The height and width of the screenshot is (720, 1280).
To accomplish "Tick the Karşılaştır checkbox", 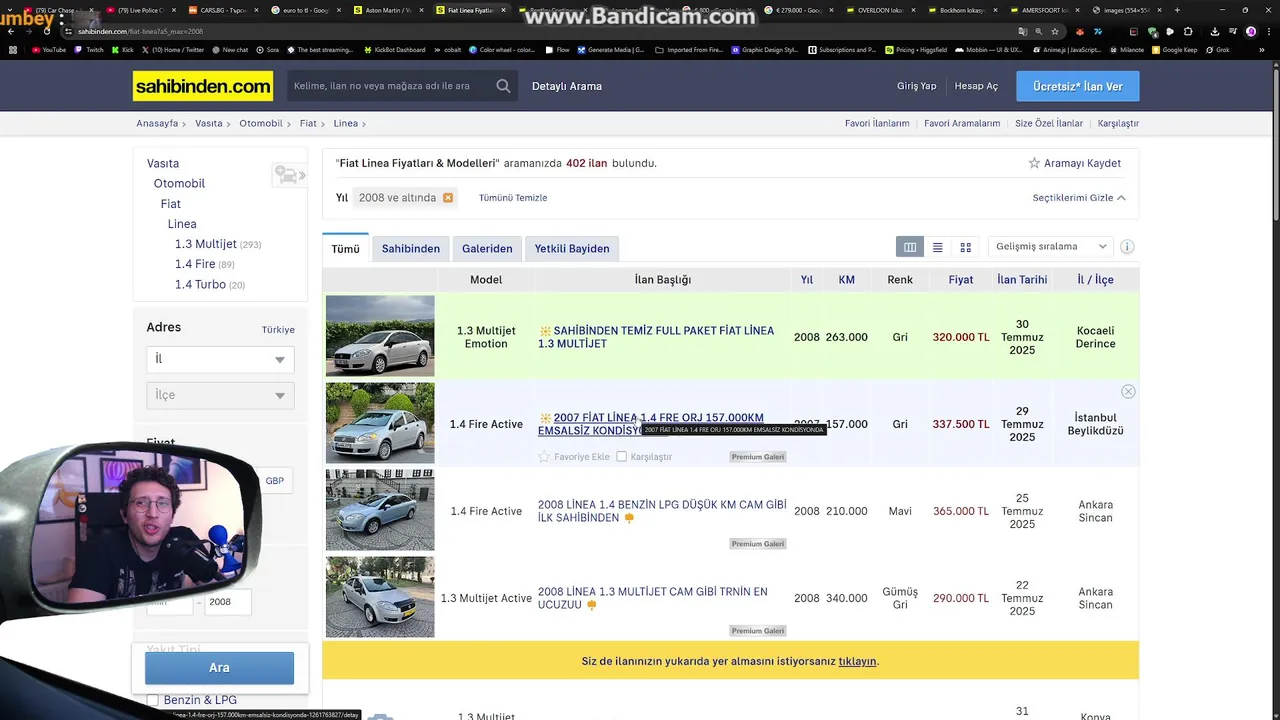I will click(x=622, y=457).
